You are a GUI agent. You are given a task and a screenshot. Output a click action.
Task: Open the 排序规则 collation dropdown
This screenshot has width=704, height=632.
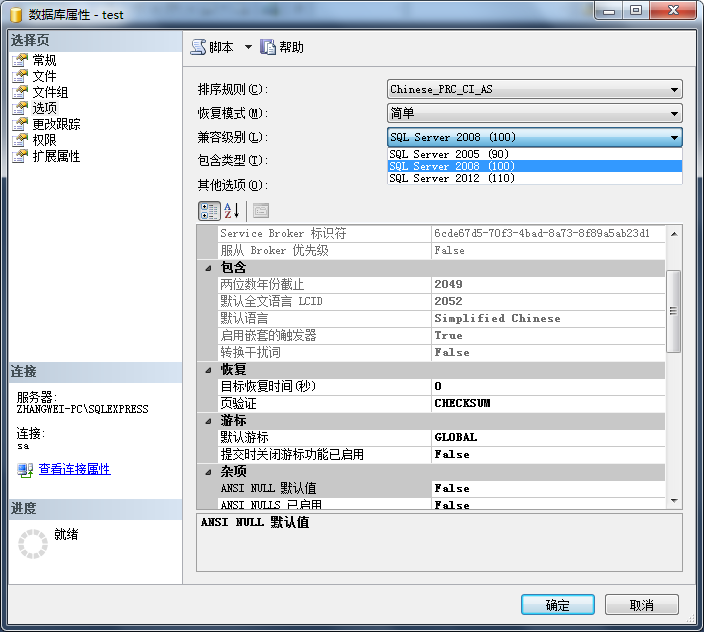(534, 89)
